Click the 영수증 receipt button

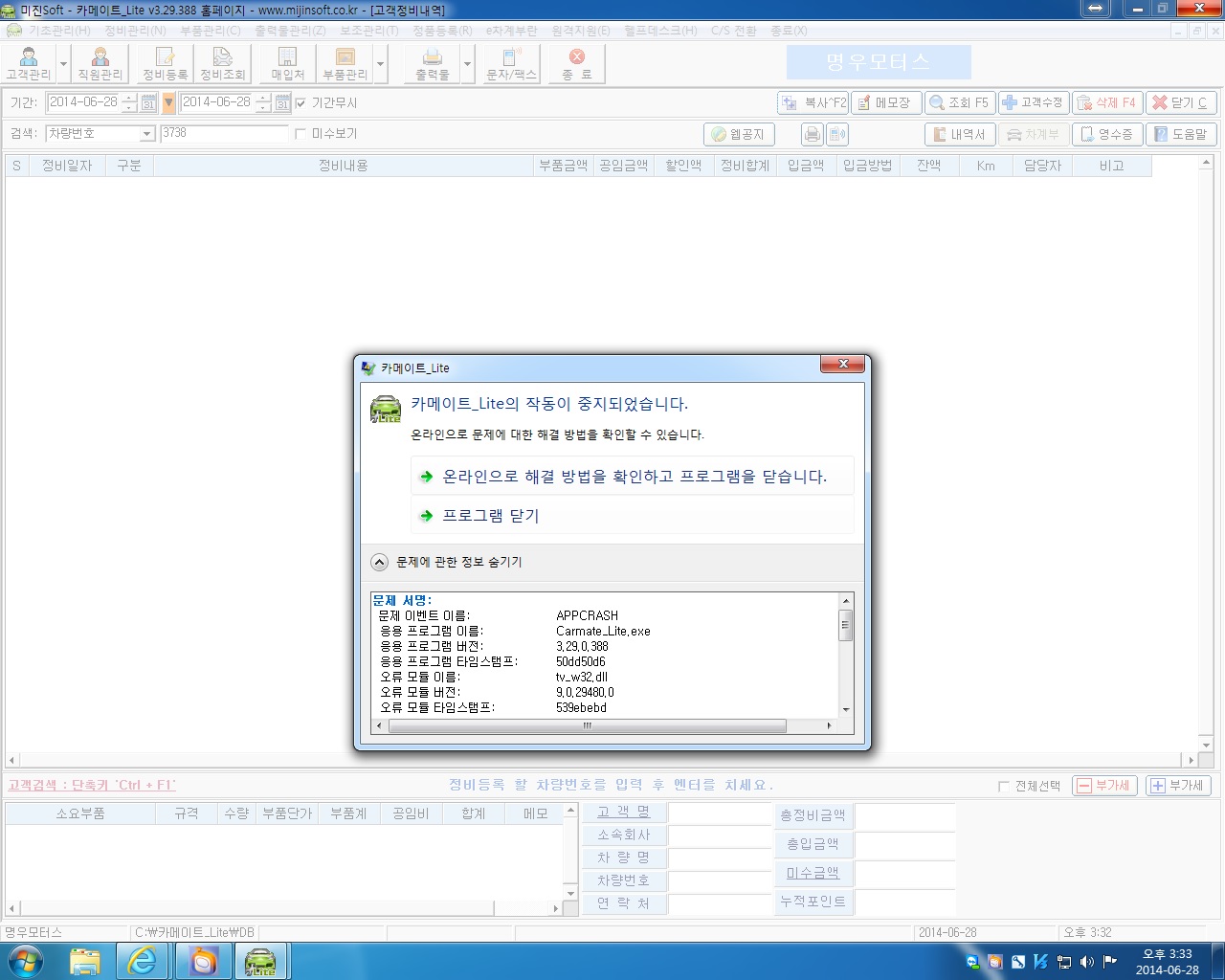point(1107,134)
